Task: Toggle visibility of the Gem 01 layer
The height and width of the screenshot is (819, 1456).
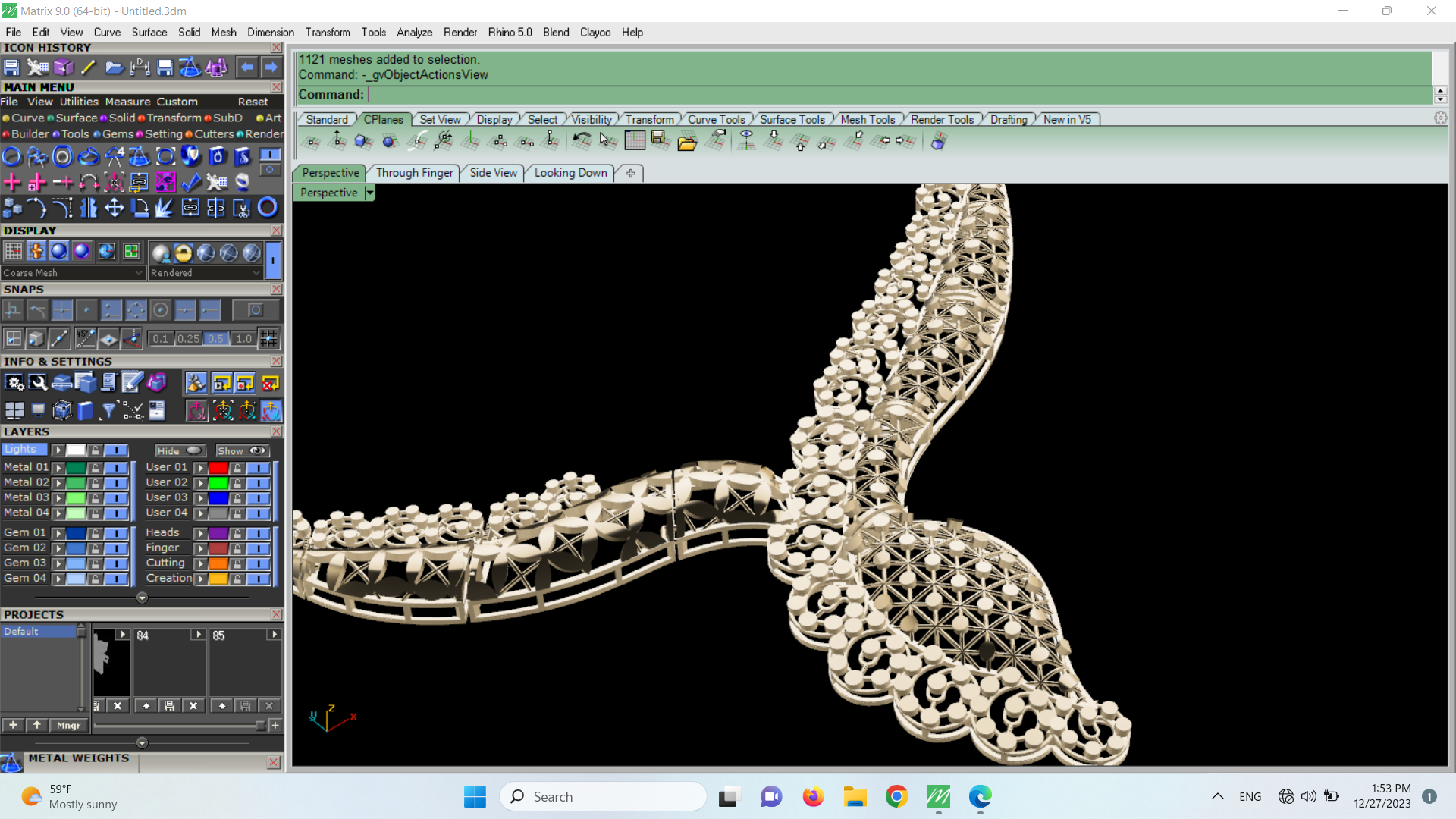Action: tap(116, 533)
